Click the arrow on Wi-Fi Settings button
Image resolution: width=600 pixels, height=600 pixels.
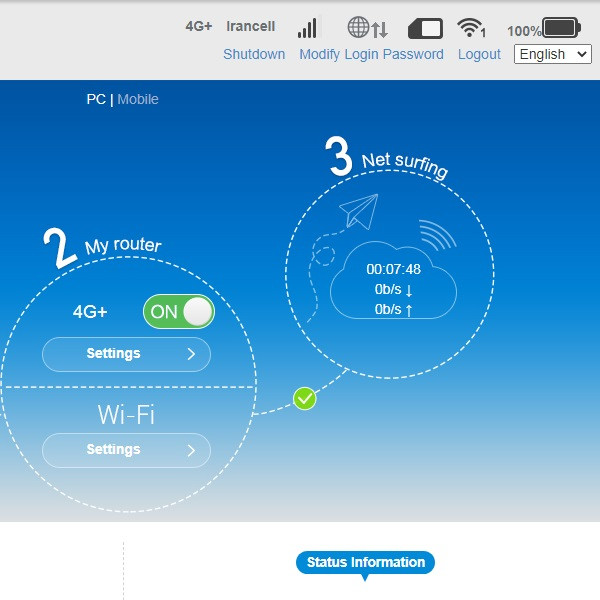191,450
